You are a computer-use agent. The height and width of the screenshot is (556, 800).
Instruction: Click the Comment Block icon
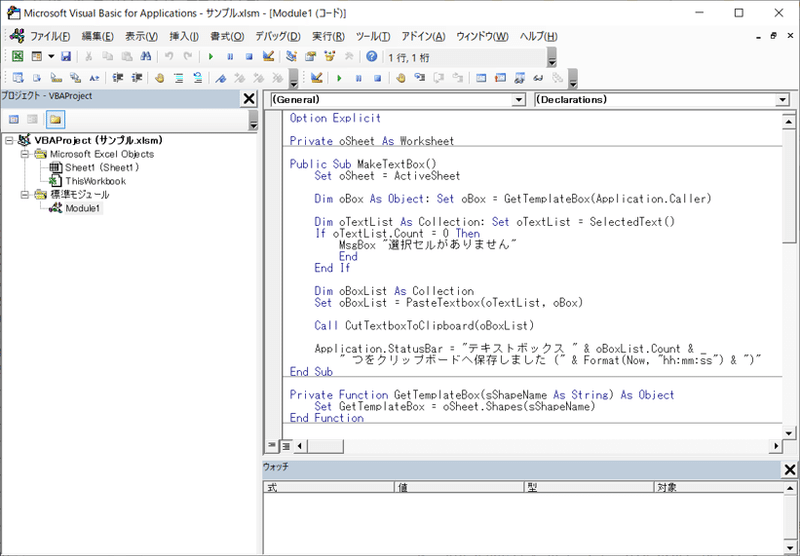179,78
